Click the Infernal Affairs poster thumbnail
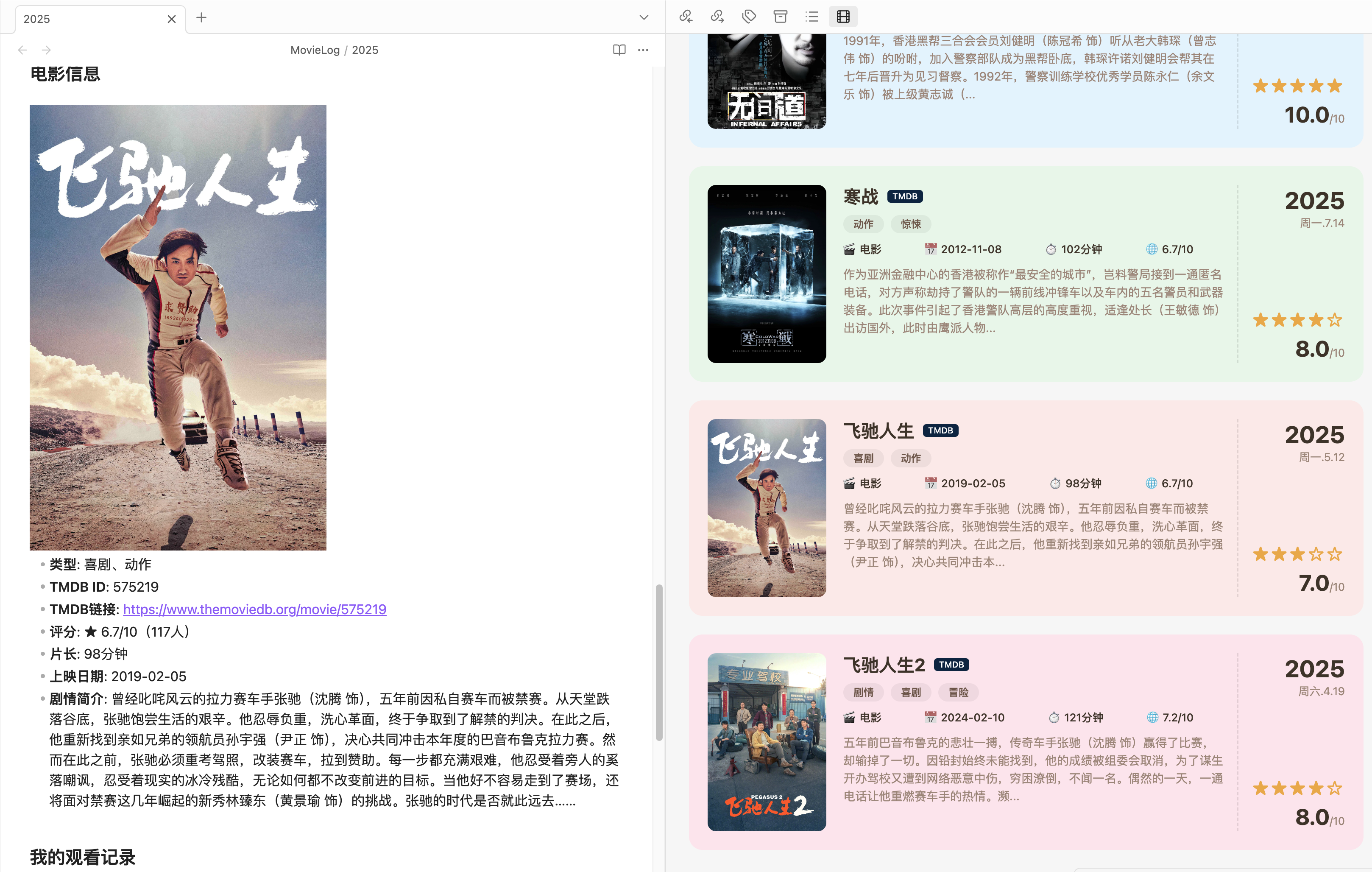 [x=766, y=81]
